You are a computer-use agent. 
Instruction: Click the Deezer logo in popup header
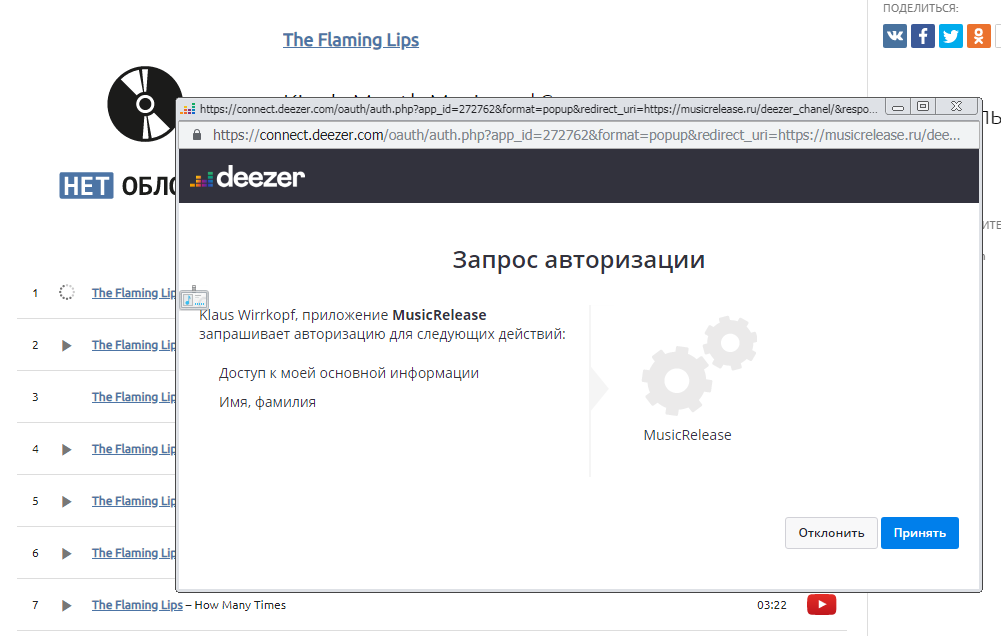click(247, 177)
